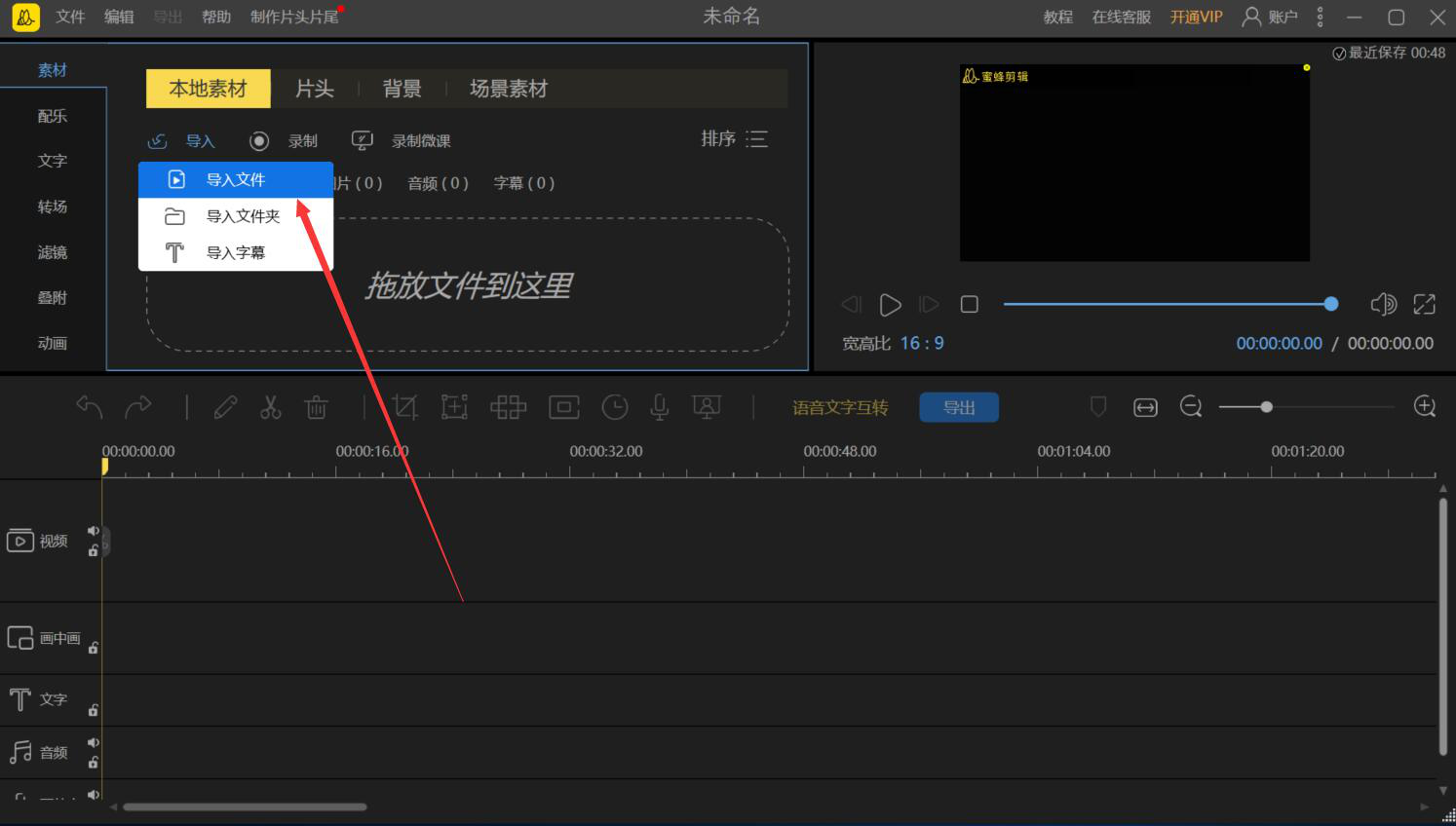Zoom in the timeline with plus magnifier

[1425, 407]
